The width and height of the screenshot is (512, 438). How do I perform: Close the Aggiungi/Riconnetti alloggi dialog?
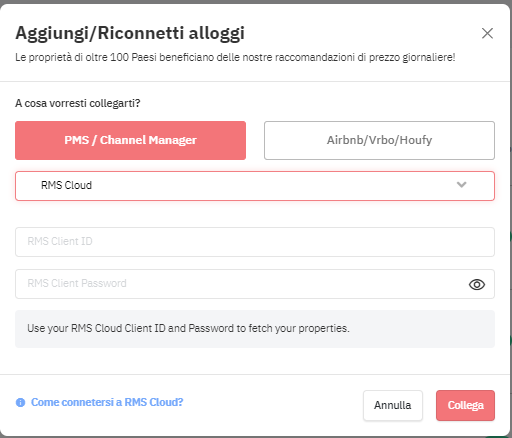coord(487,33)
